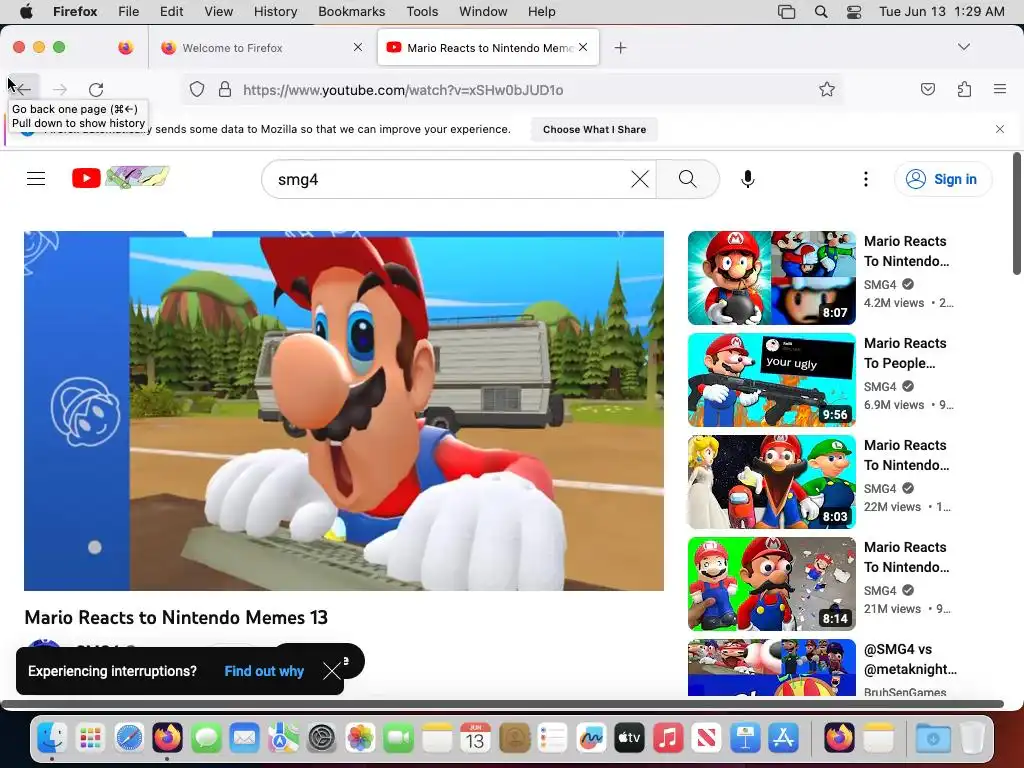Open the tracking protection shield panel
Screen dimensions: 1024x768
[197, 89]
